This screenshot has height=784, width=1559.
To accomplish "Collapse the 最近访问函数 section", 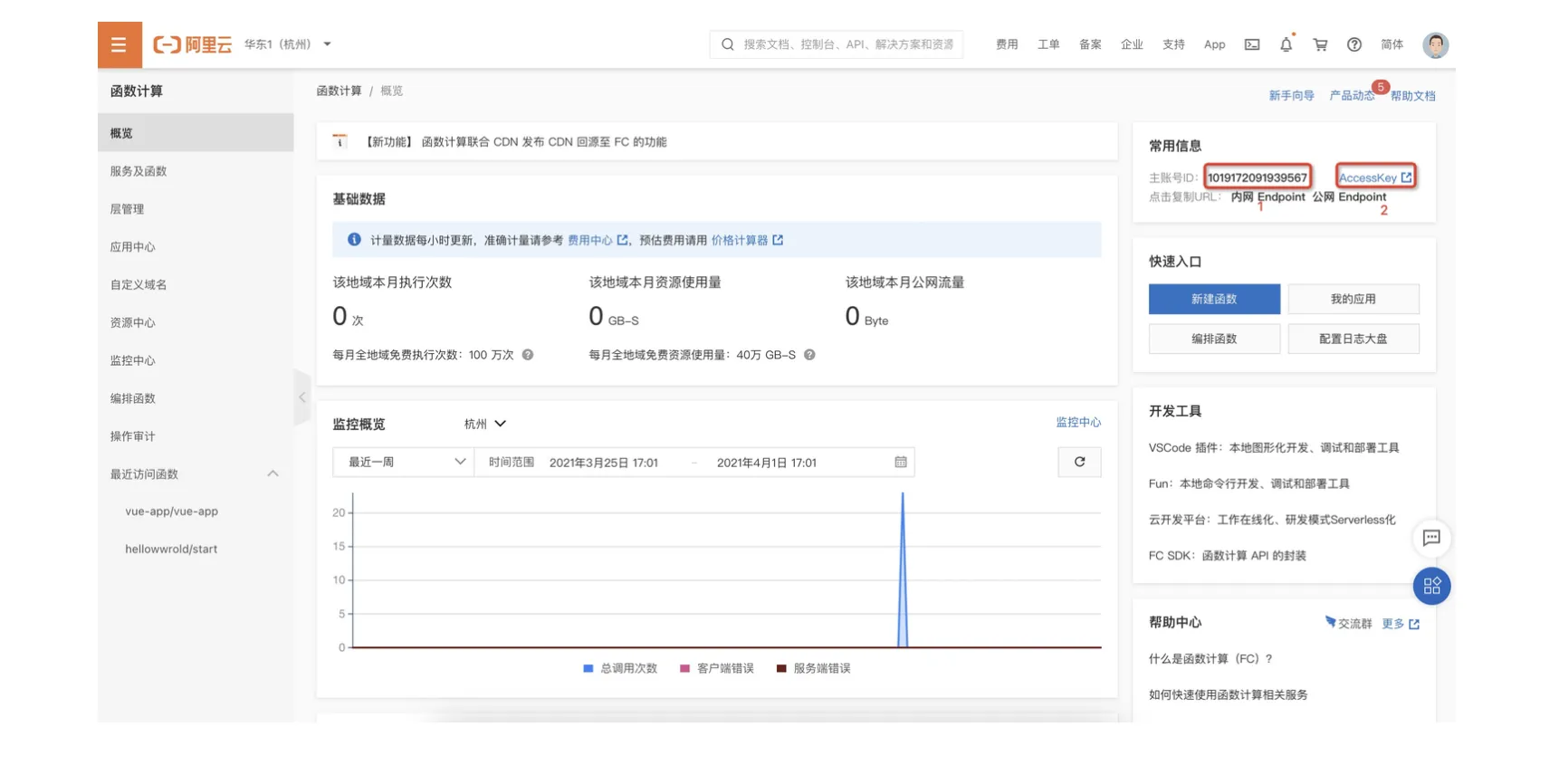I will coord(273,473).
